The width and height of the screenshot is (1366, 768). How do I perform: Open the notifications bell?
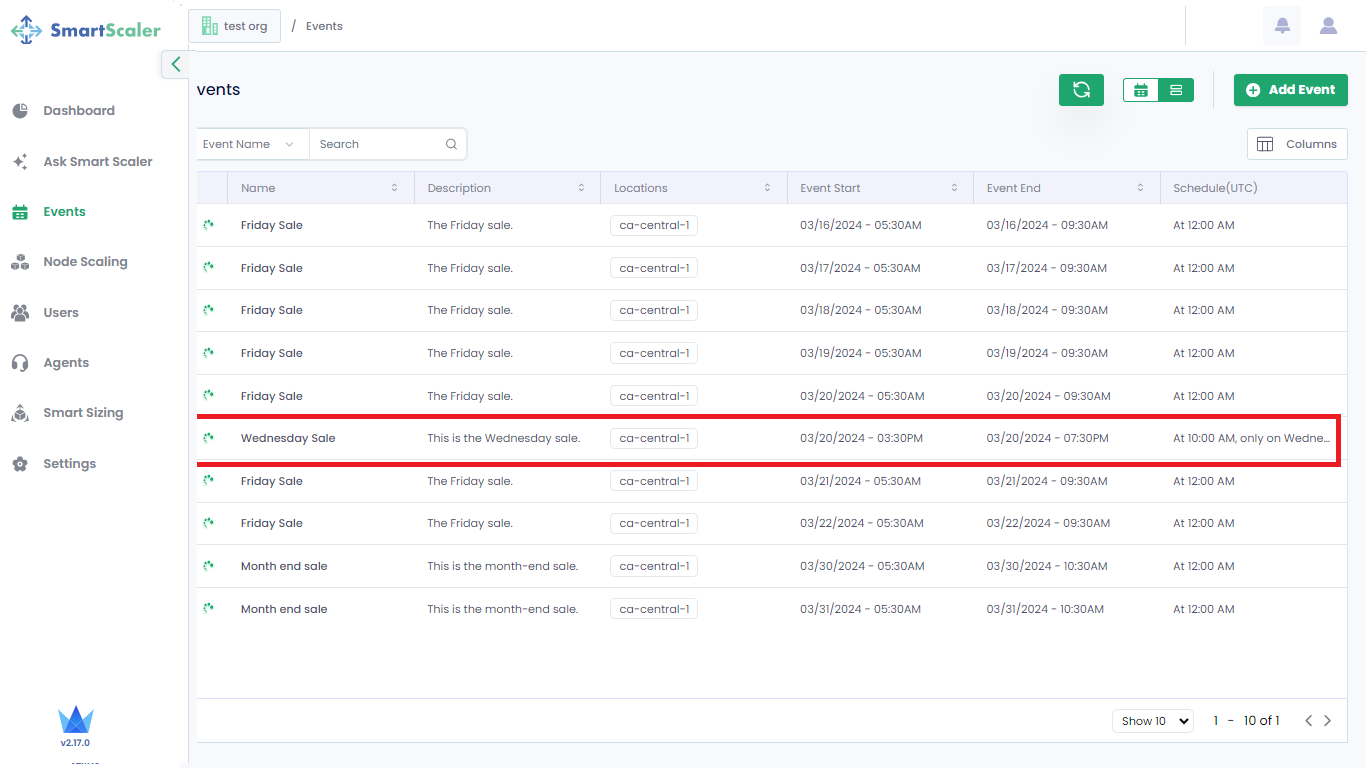1282,26
